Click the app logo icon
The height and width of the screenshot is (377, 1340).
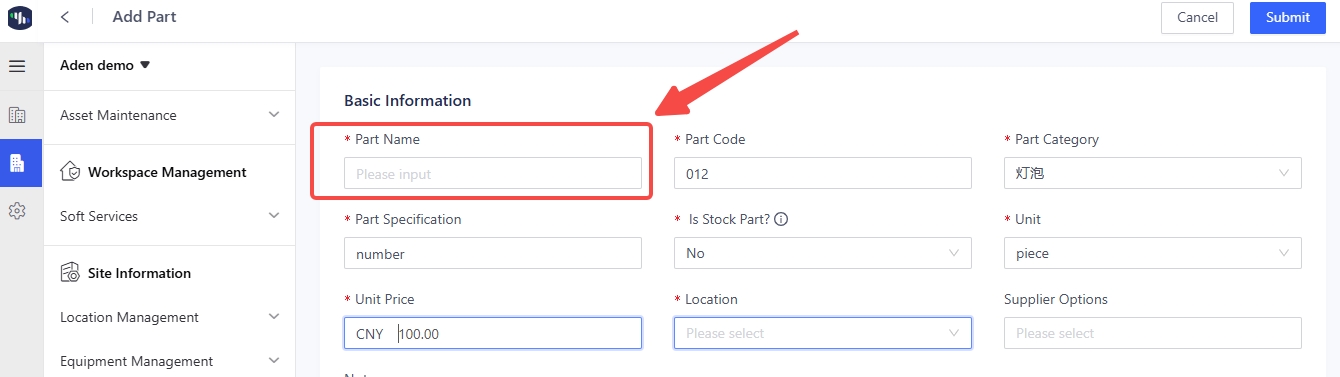pos(20,18)
